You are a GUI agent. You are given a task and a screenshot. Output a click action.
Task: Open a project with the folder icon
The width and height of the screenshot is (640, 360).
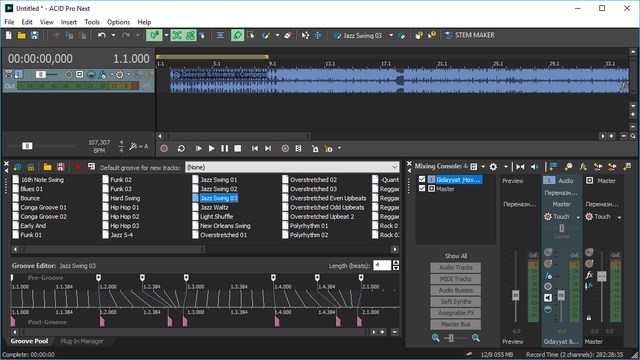tap(22, 36)
